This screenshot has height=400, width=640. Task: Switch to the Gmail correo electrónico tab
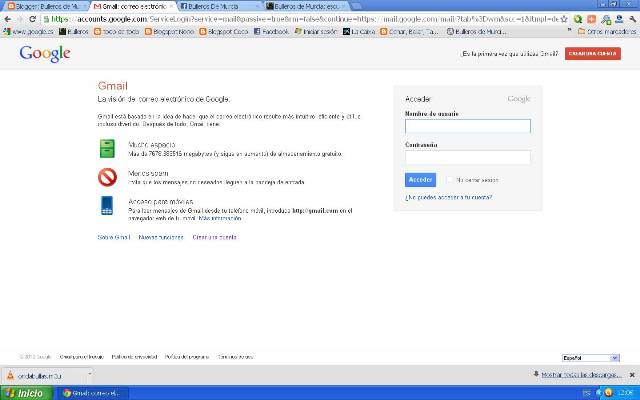click(x=133, y=6)
